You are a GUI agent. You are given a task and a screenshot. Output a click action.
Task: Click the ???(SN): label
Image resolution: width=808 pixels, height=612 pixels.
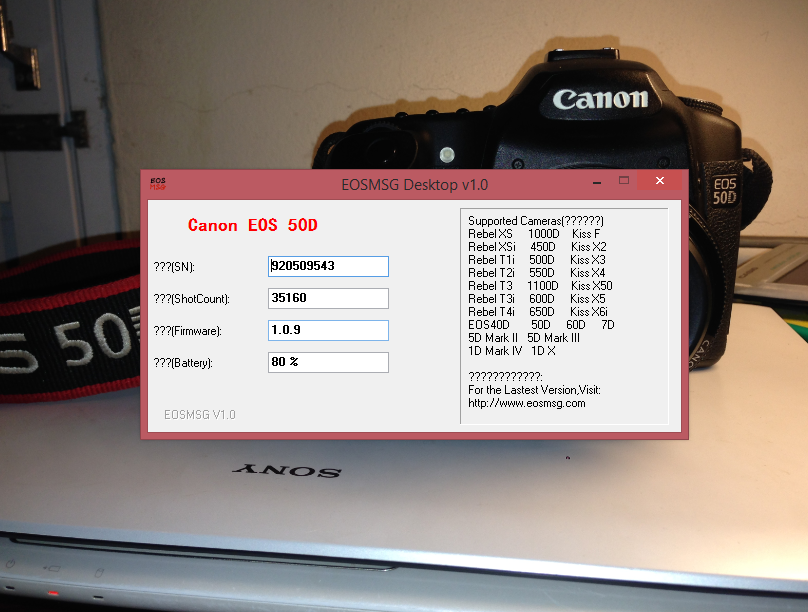(174, 267)
